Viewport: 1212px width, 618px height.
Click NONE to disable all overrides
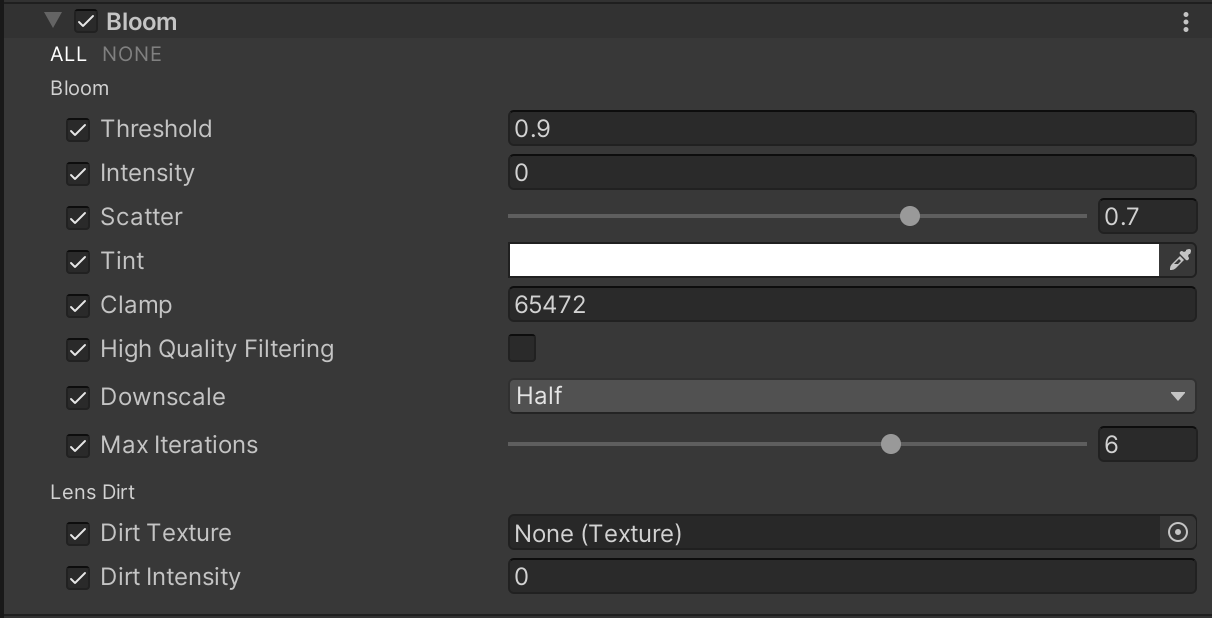[132, 54]
